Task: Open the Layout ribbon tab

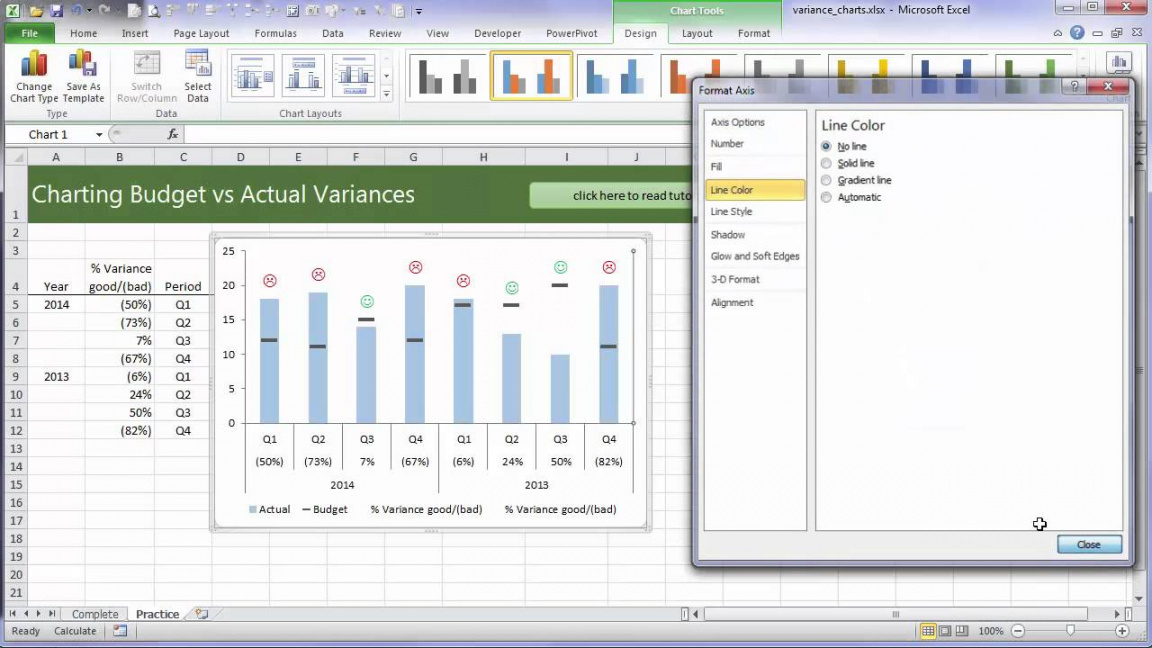Action: [x=697, y=33]
